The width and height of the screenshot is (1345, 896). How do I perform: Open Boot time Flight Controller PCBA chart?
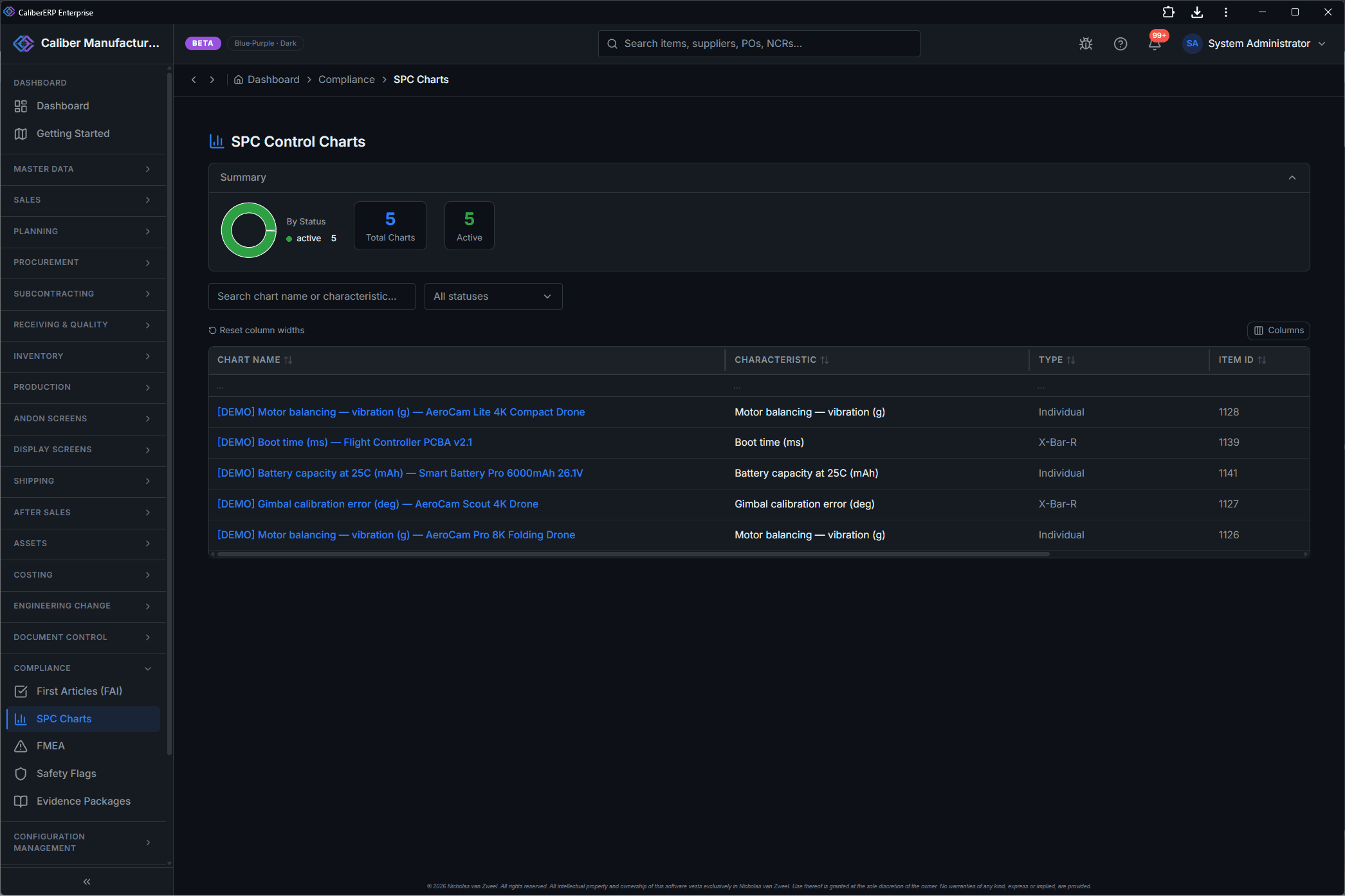click(x=345, y=443)
